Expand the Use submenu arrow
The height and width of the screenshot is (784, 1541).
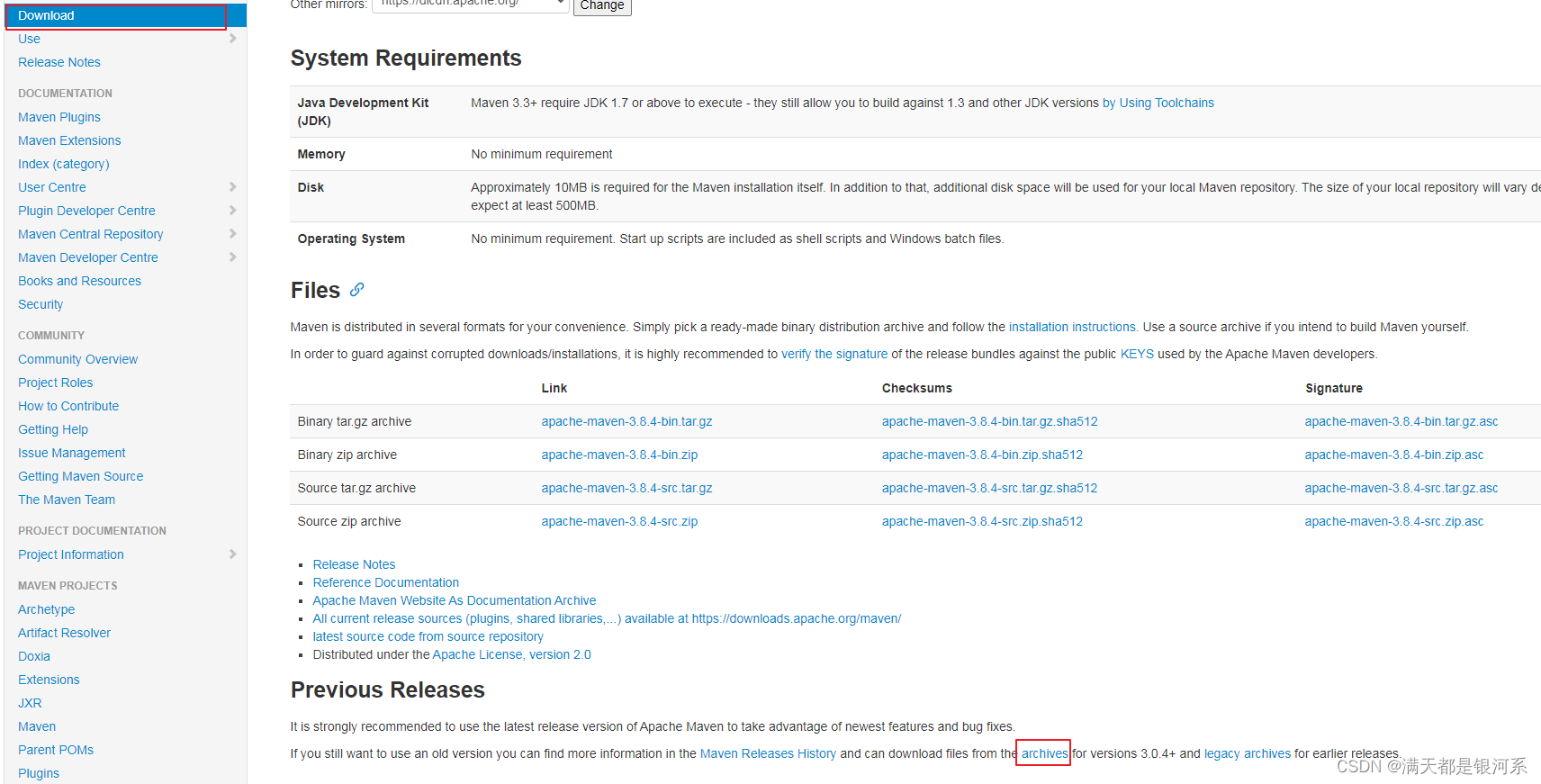click(x=233, y=39)
